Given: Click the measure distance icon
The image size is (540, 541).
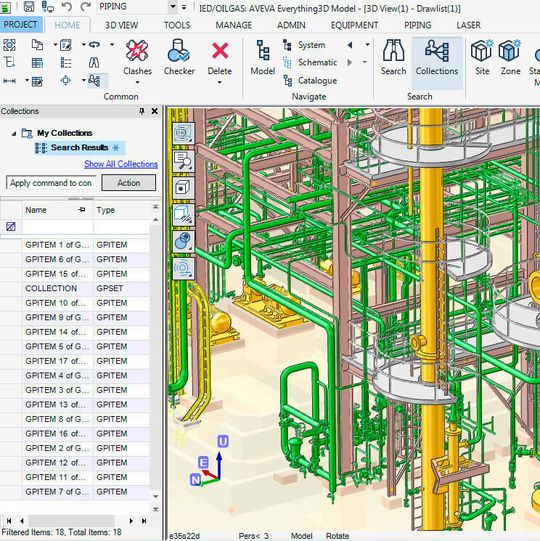Looking at the screenshot, I should coord(9,81).
